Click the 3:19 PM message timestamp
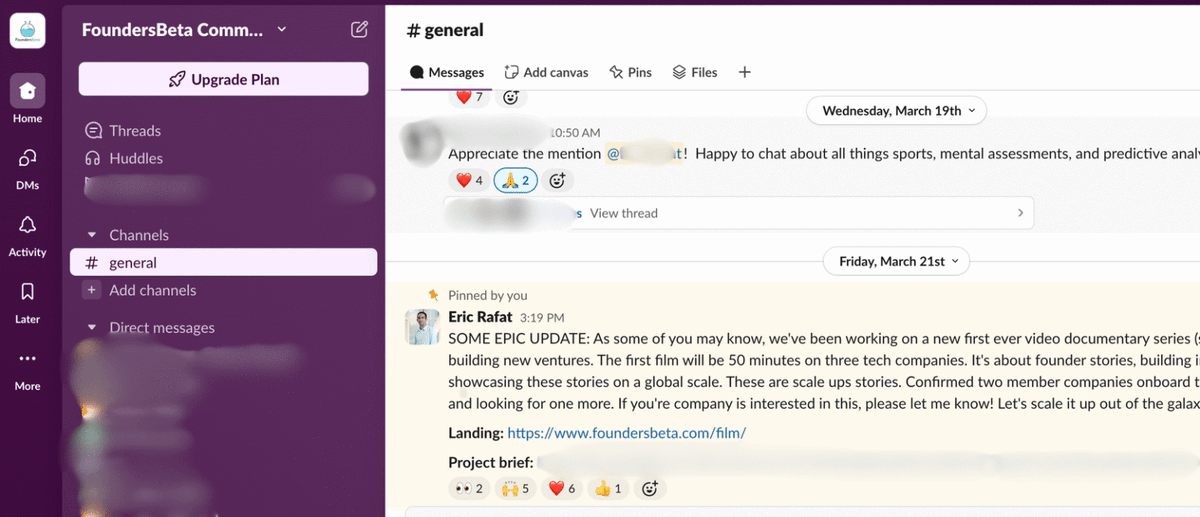 541,318
